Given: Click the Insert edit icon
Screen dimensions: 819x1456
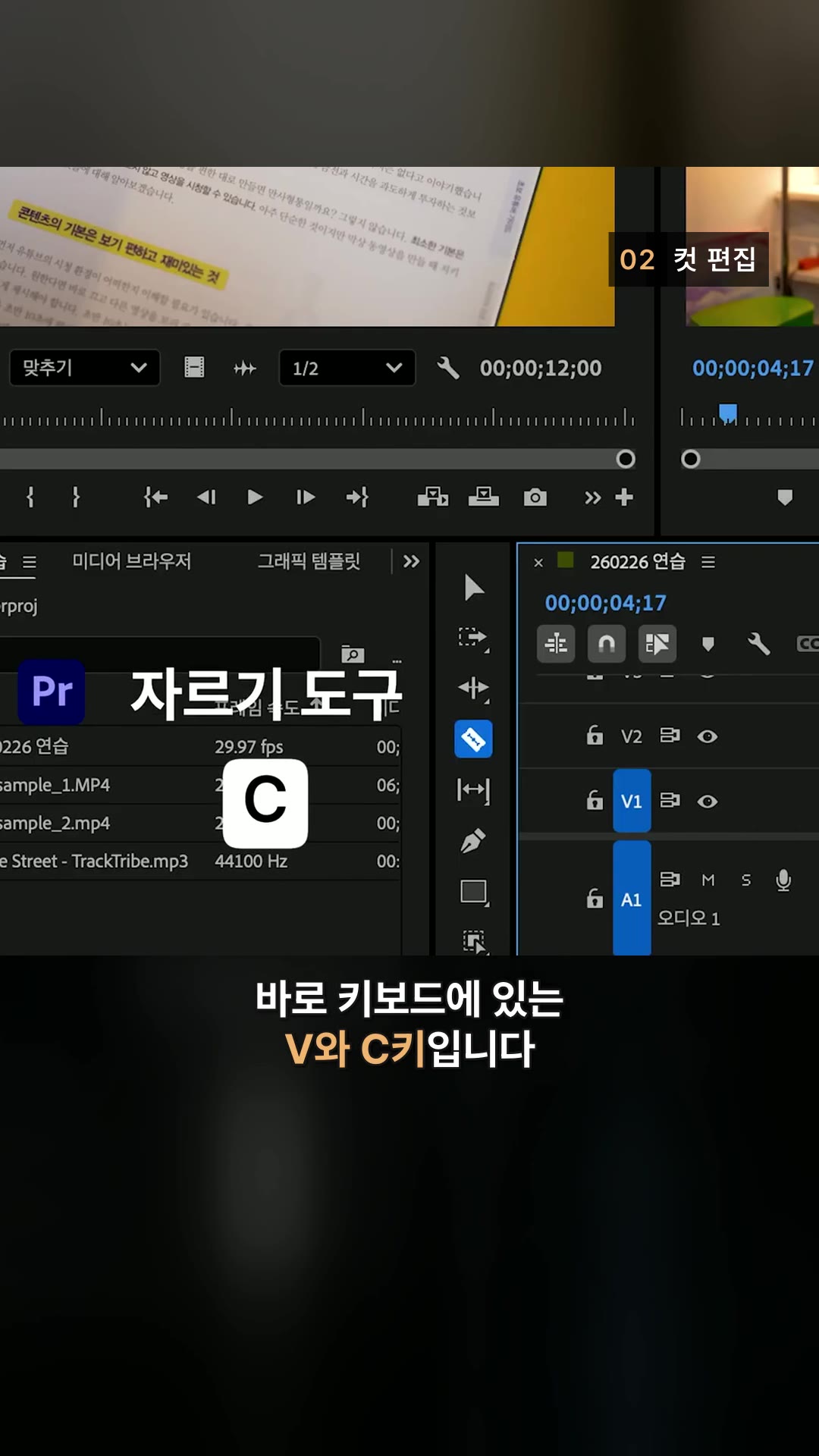Looking at the screenshot, I should tap(433, 497).
